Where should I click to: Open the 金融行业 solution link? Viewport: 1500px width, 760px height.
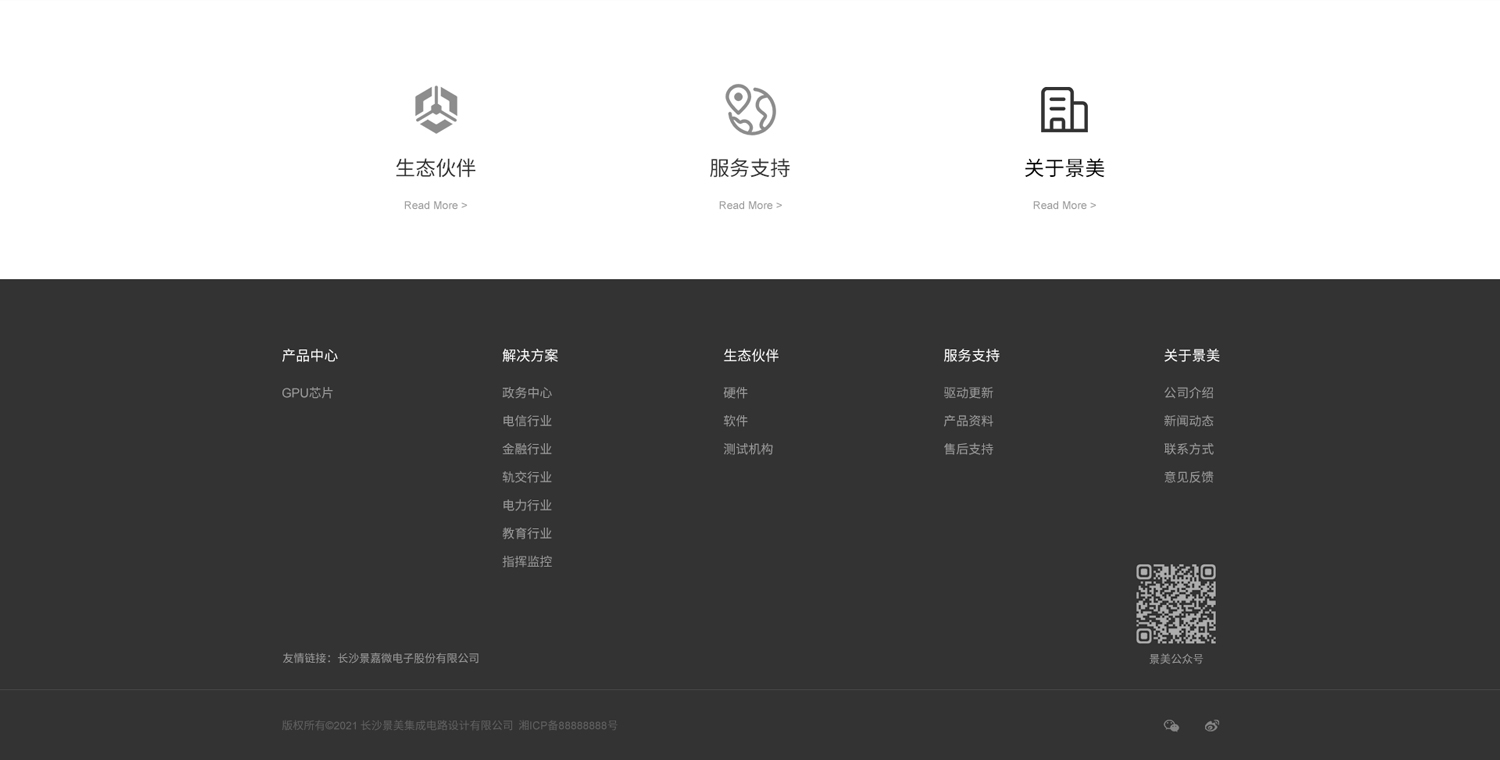click(527, 449)
